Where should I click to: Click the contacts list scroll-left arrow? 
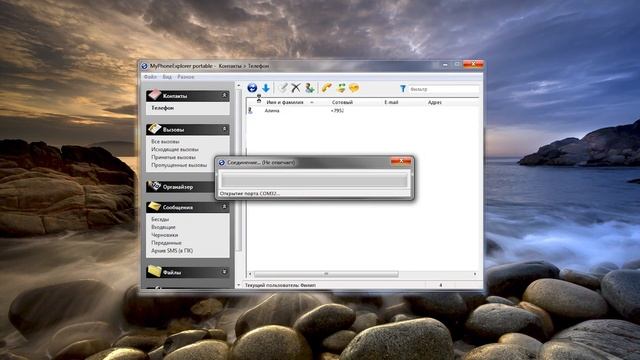tap(250, 274)
